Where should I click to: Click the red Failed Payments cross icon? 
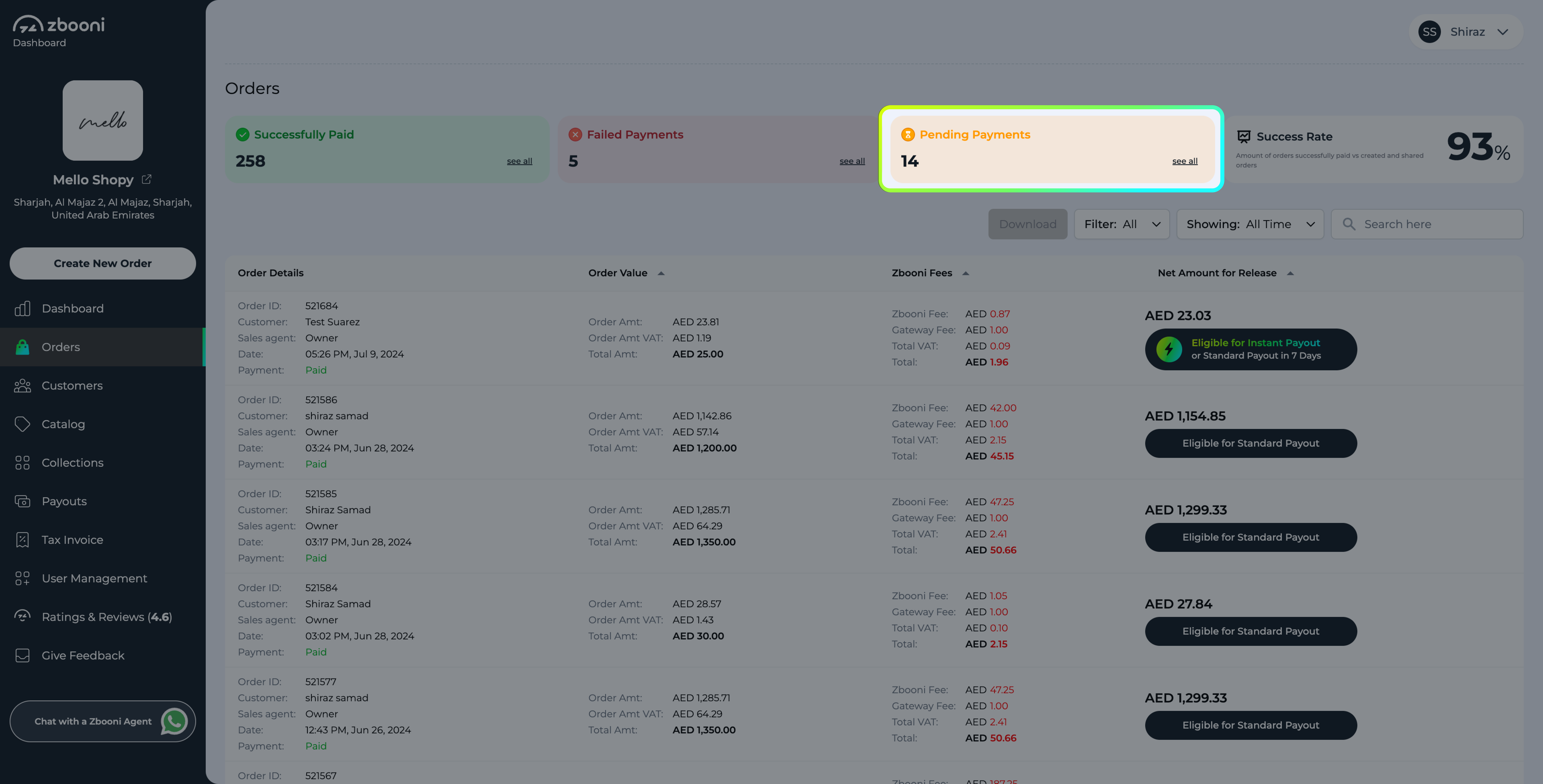(x=575, y=135)
